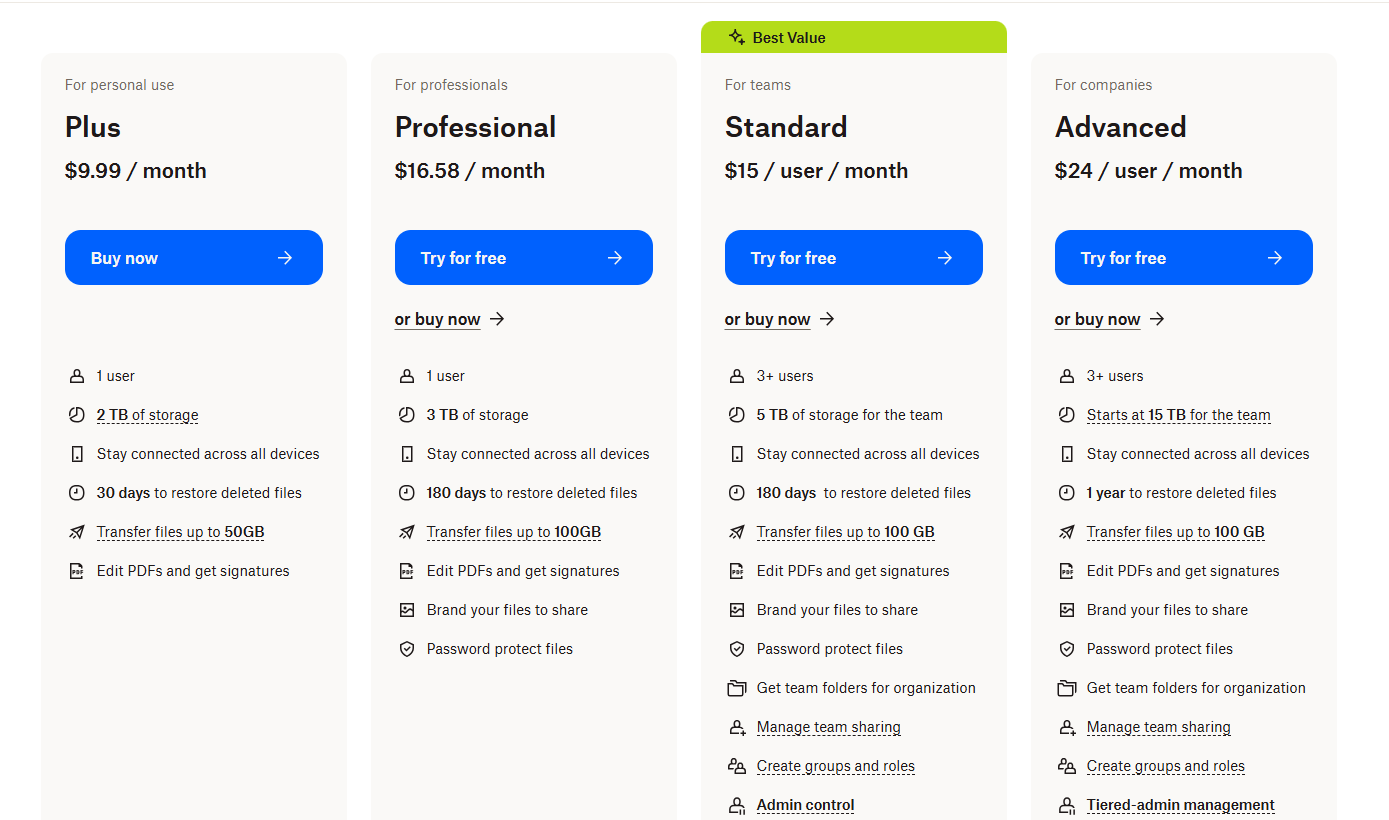Click Try for free under Standard
The width and height of the screenshot is (1389, 820).
[854, 258]
